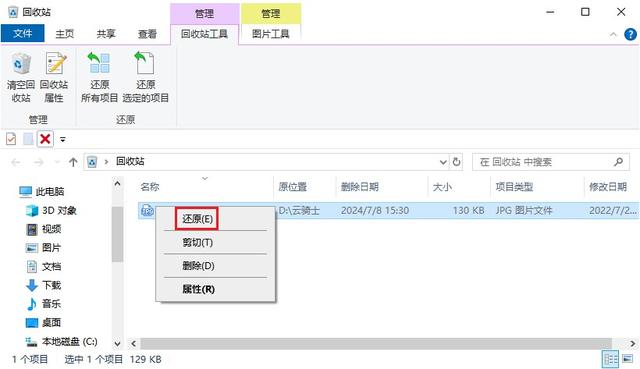Select 本地磁盘 (C:) in the navigation pane
Image resolution: width=640 pixels, height=369 pixels.
61,341
